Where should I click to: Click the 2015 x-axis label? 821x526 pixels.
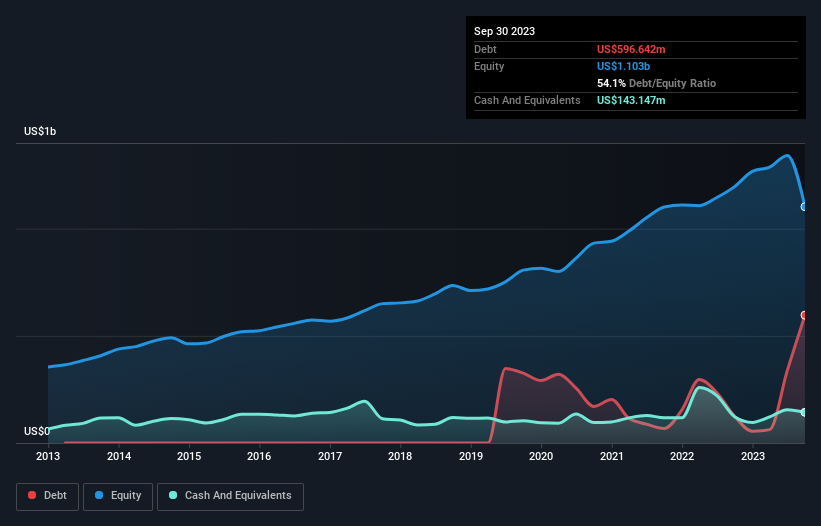[189, 456]
